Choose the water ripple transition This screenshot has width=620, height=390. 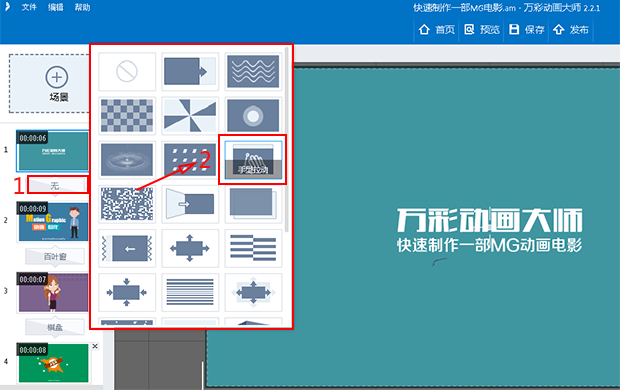click(127, 159)
